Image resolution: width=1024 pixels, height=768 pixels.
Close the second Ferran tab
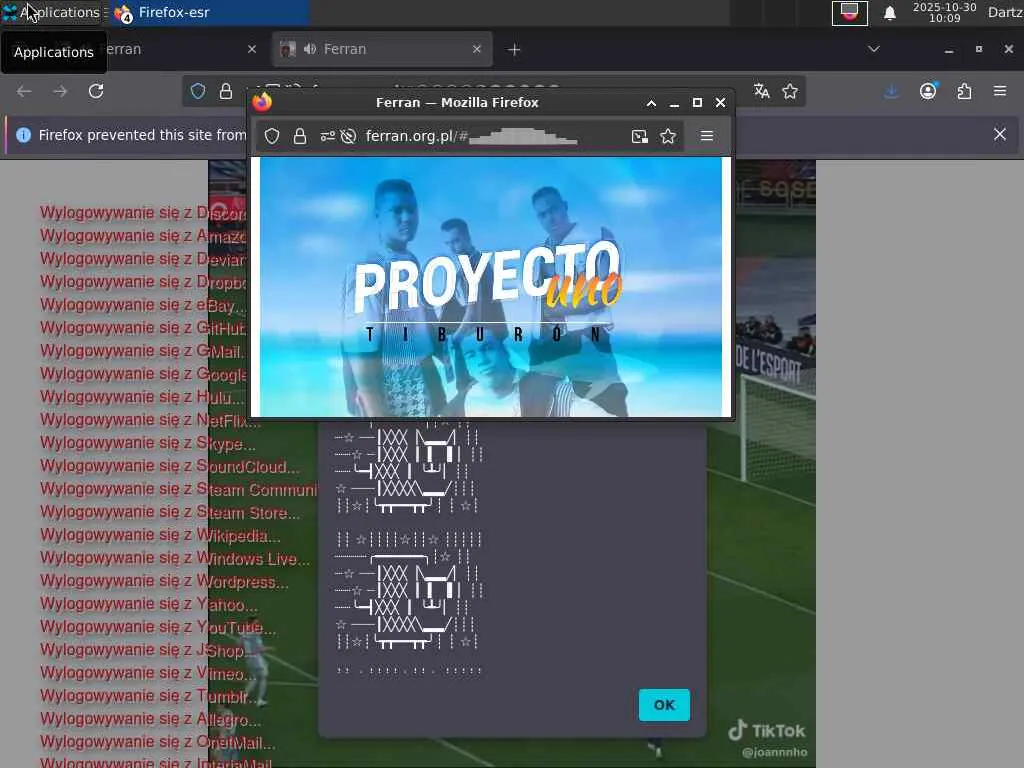(x=477, y=49)
